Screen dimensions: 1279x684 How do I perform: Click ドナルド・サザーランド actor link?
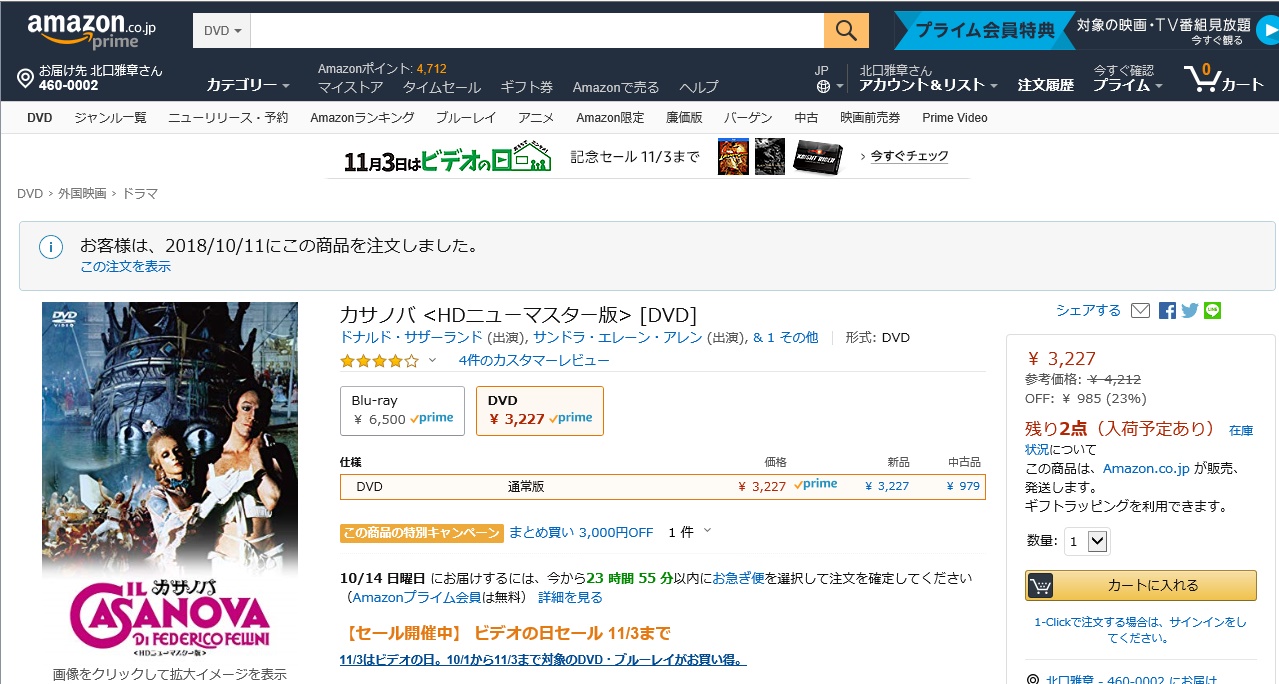pos(412,337)
